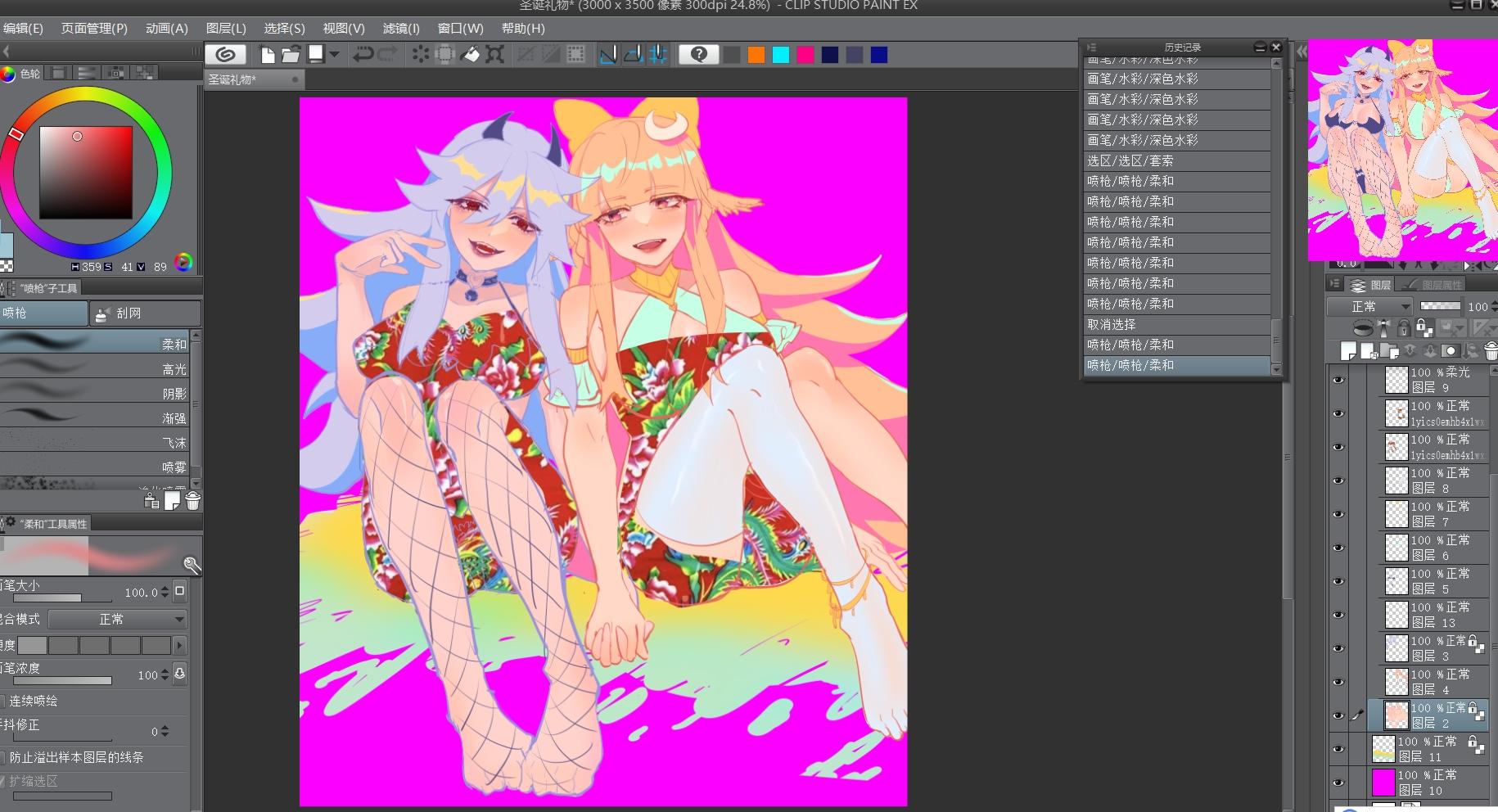
Task: Hide layer 图层 13 via eye icon
Action: point(1338,615)
